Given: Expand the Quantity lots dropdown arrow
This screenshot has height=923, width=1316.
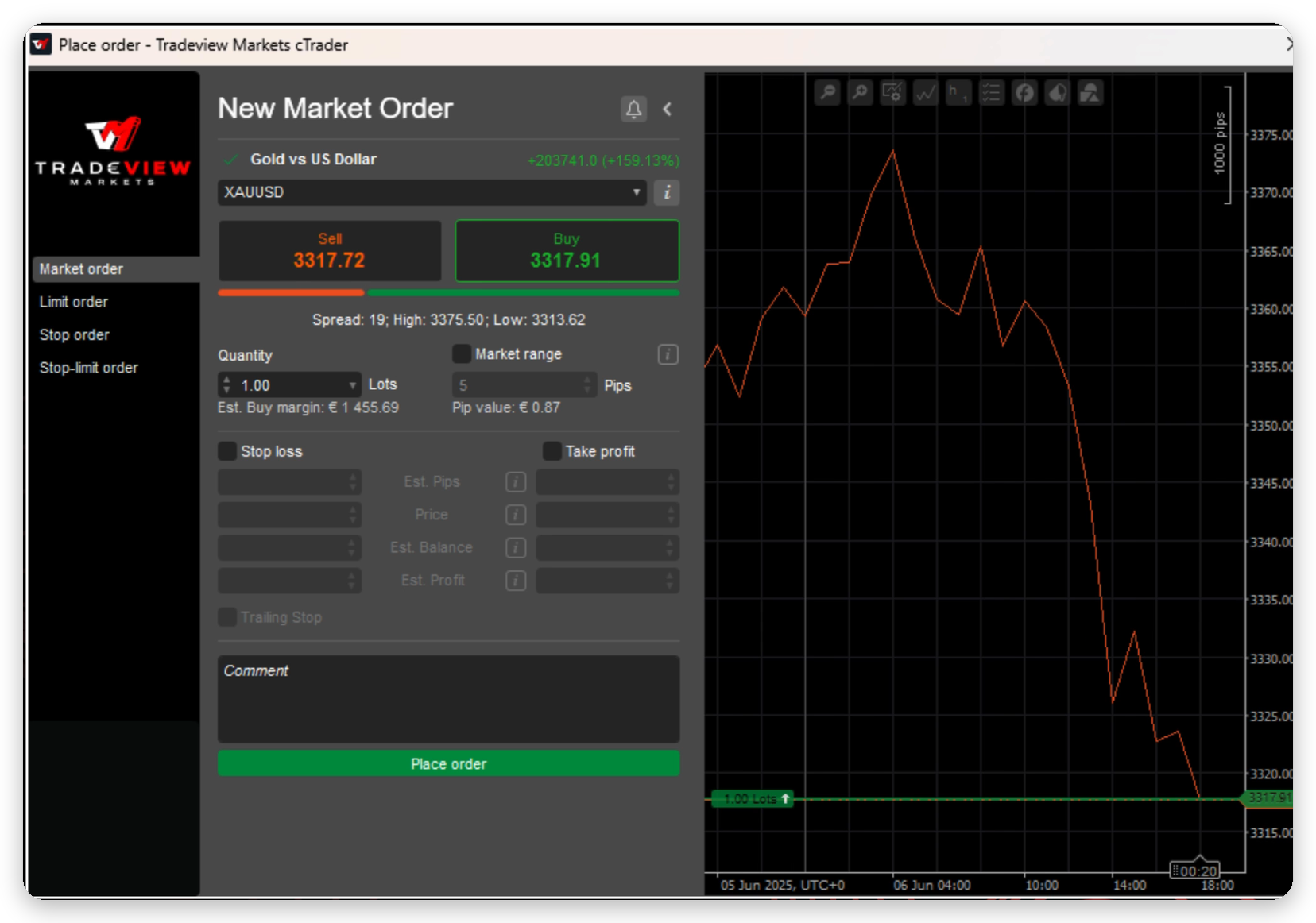Looking at the screenshot, I should click(352, 385).
